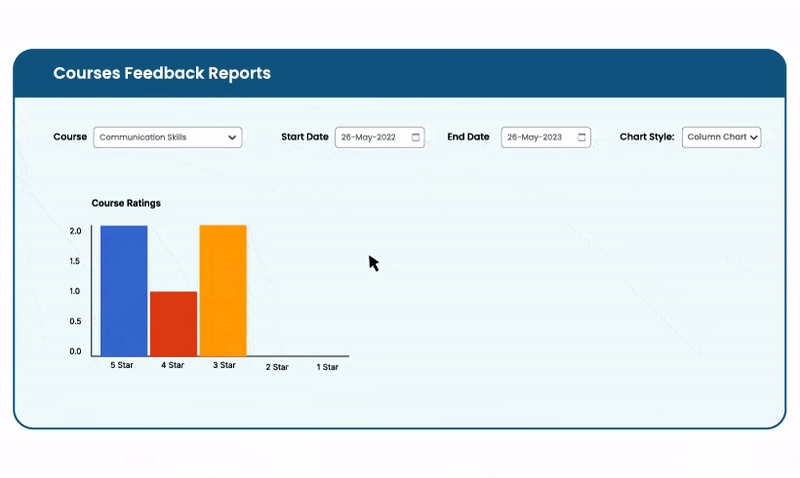The image size is (800, 478).
Task: Open the Course dropdown showing Communication Skills
Action: pyautogui.click(x=167, y=137)
